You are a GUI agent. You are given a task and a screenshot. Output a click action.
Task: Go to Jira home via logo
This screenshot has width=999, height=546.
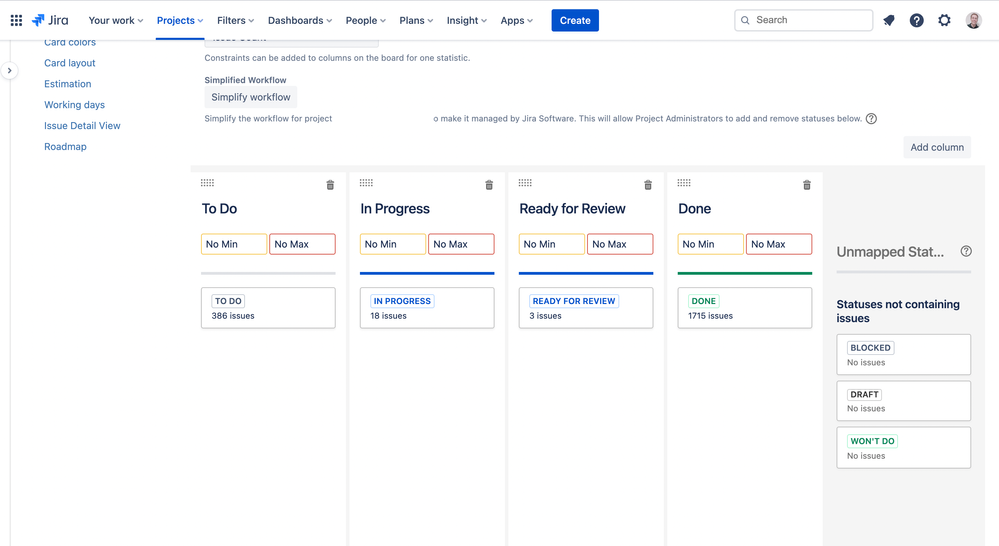pos(50,20)
